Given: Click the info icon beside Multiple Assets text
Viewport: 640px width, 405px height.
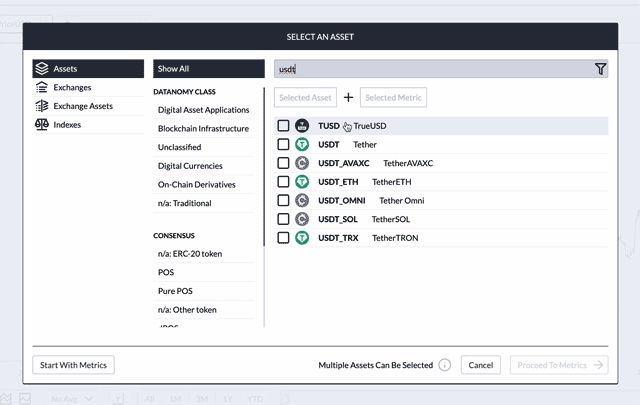Looking at the screenshot, I should point(444,365).
